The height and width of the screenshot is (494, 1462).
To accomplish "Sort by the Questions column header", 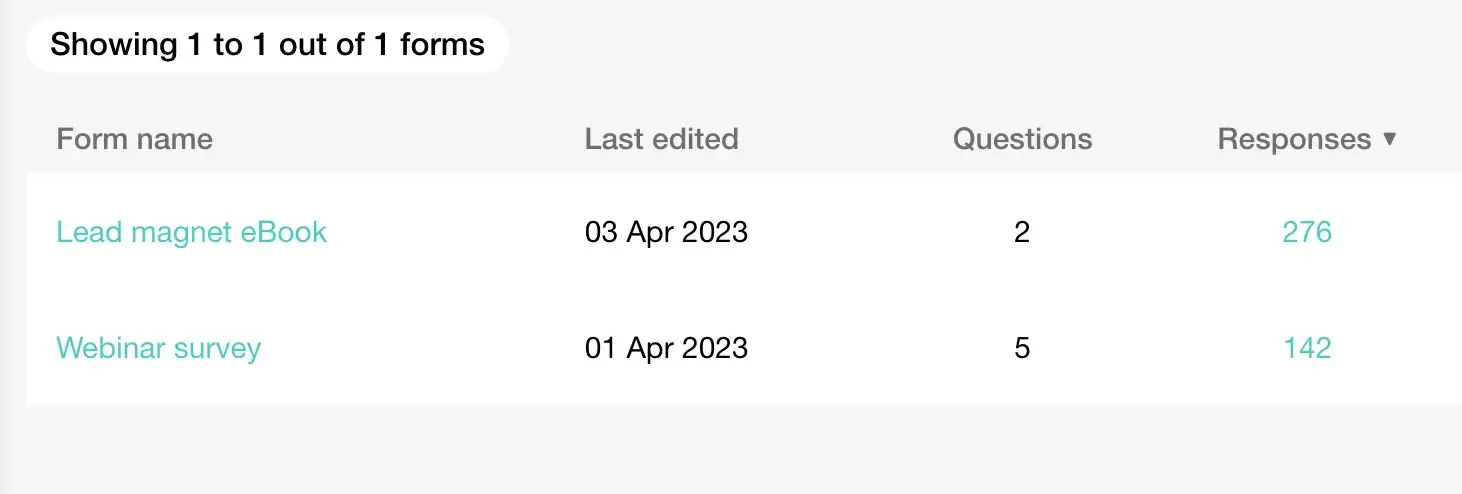I will click(1022, 139).
